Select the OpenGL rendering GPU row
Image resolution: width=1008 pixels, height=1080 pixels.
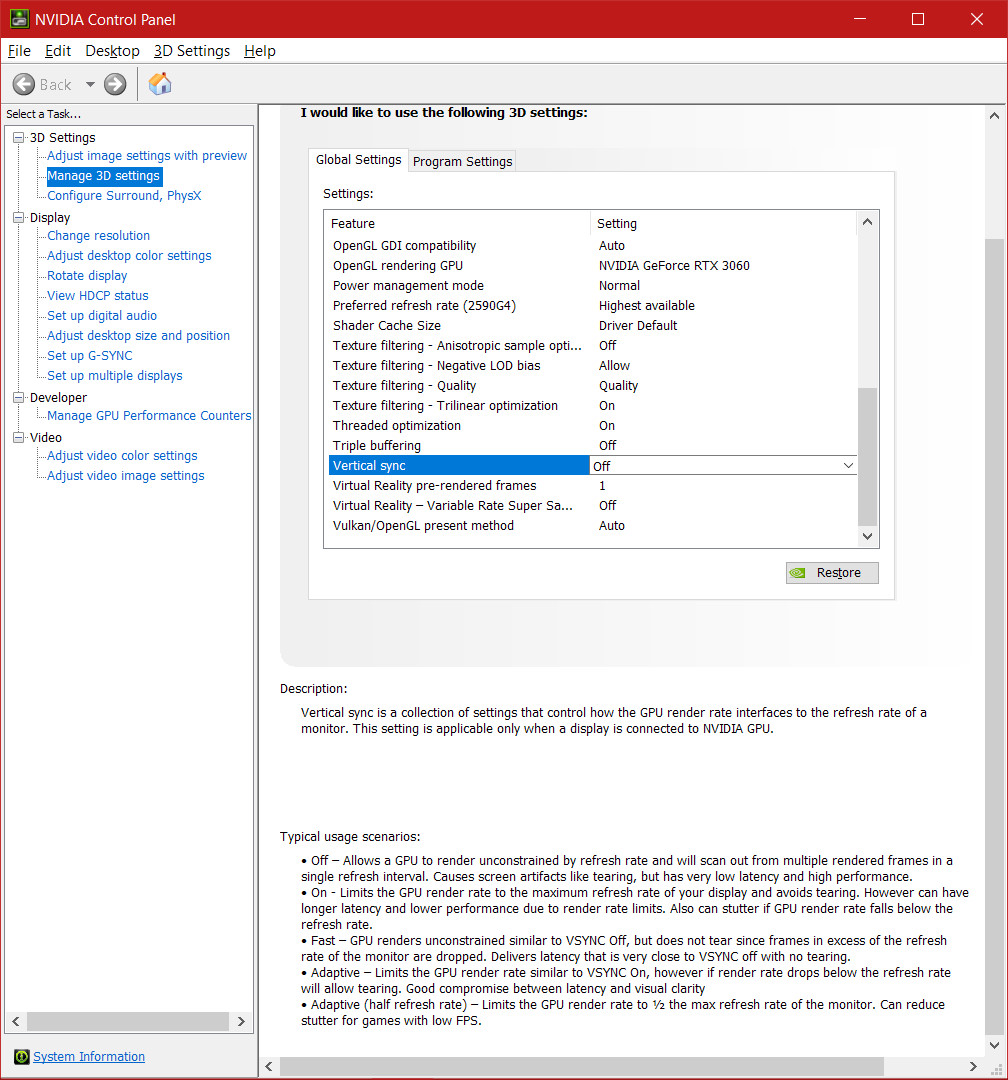(x=593, y=266)
